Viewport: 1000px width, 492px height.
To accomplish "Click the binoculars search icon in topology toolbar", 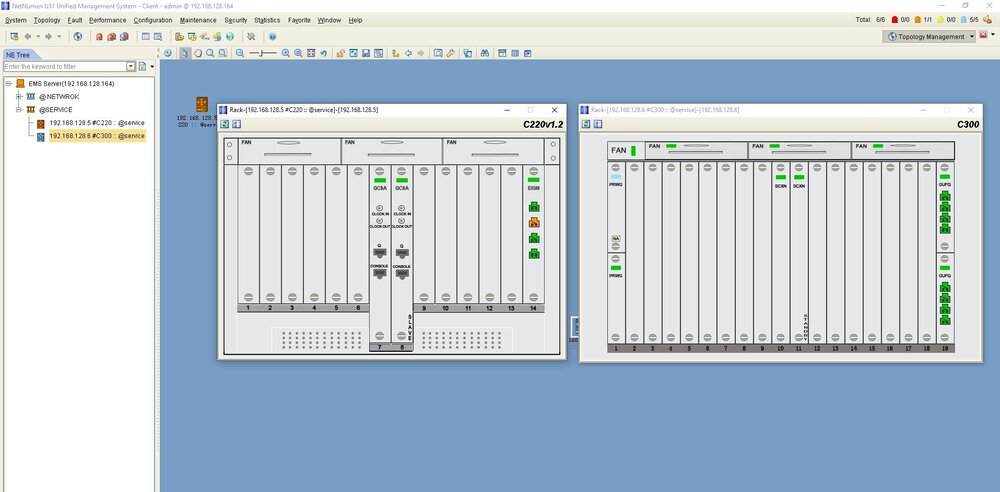I will tap(484, 53).
